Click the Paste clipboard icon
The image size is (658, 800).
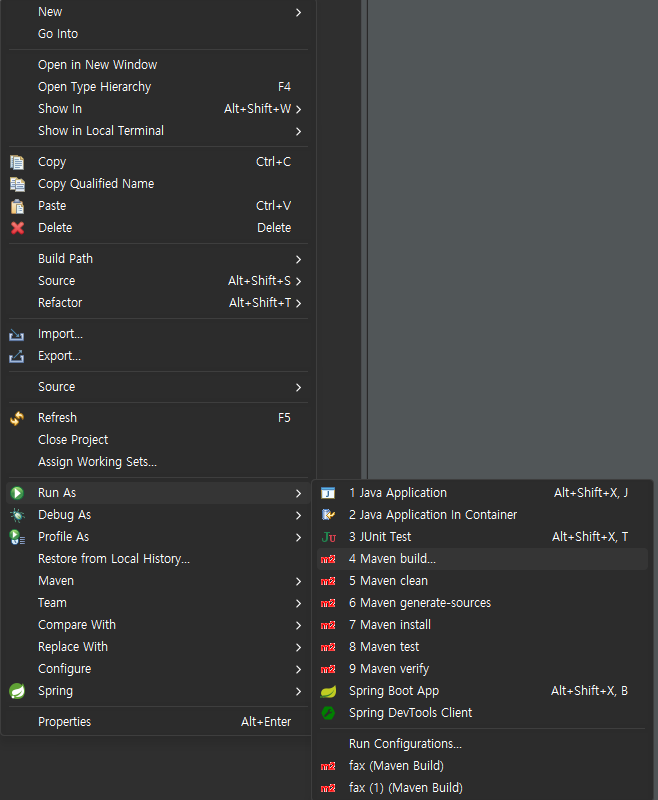[x=17, y=206]
